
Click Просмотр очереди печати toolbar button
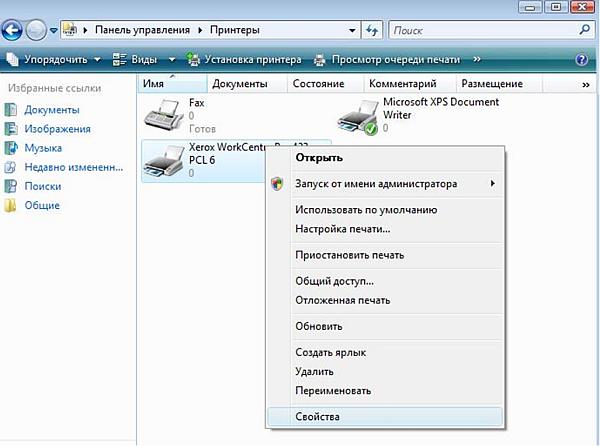tap(389, 59)
